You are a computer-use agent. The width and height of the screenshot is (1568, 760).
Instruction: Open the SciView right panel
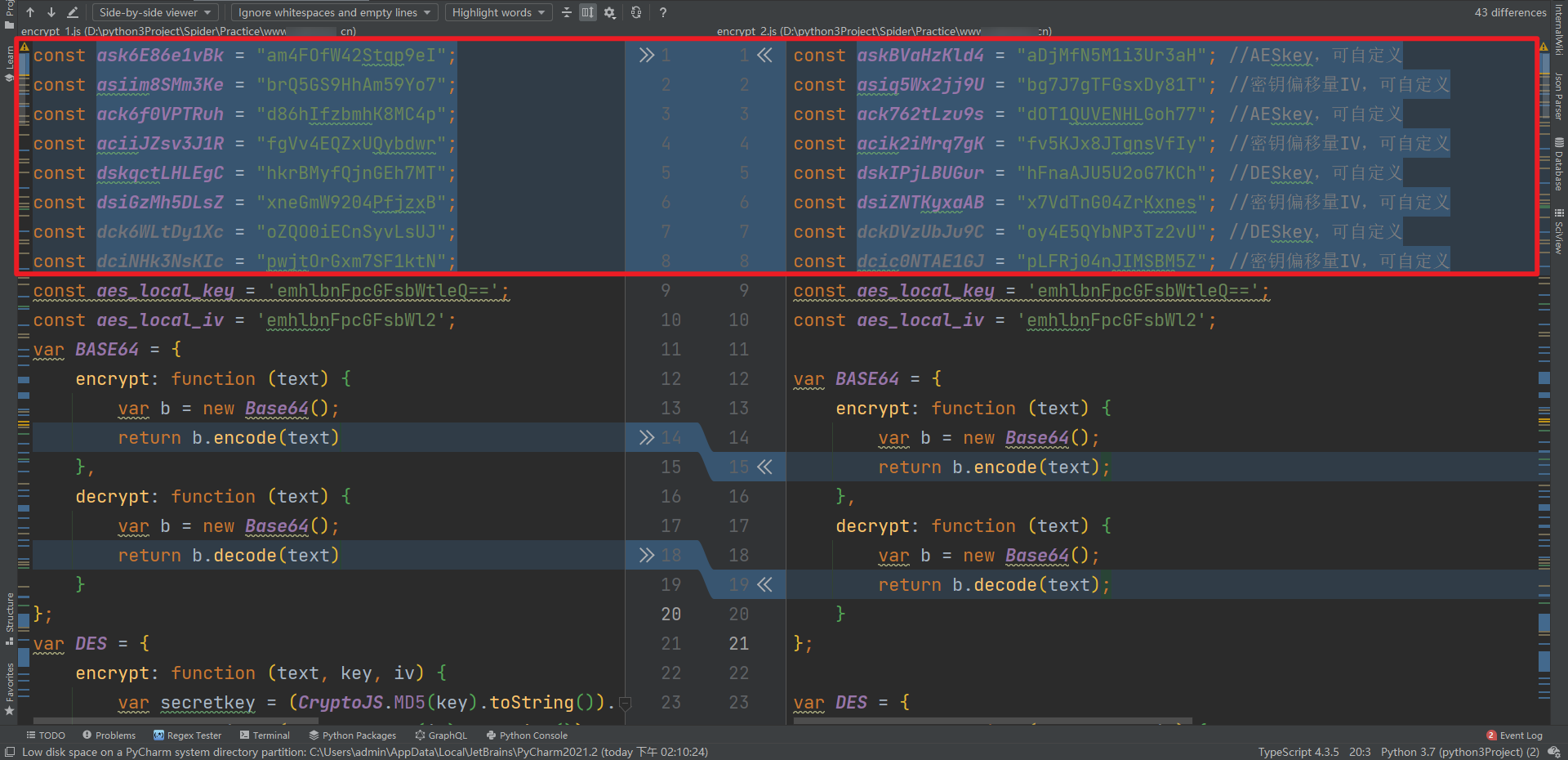pyautogui.click(x=1558, y=231)
